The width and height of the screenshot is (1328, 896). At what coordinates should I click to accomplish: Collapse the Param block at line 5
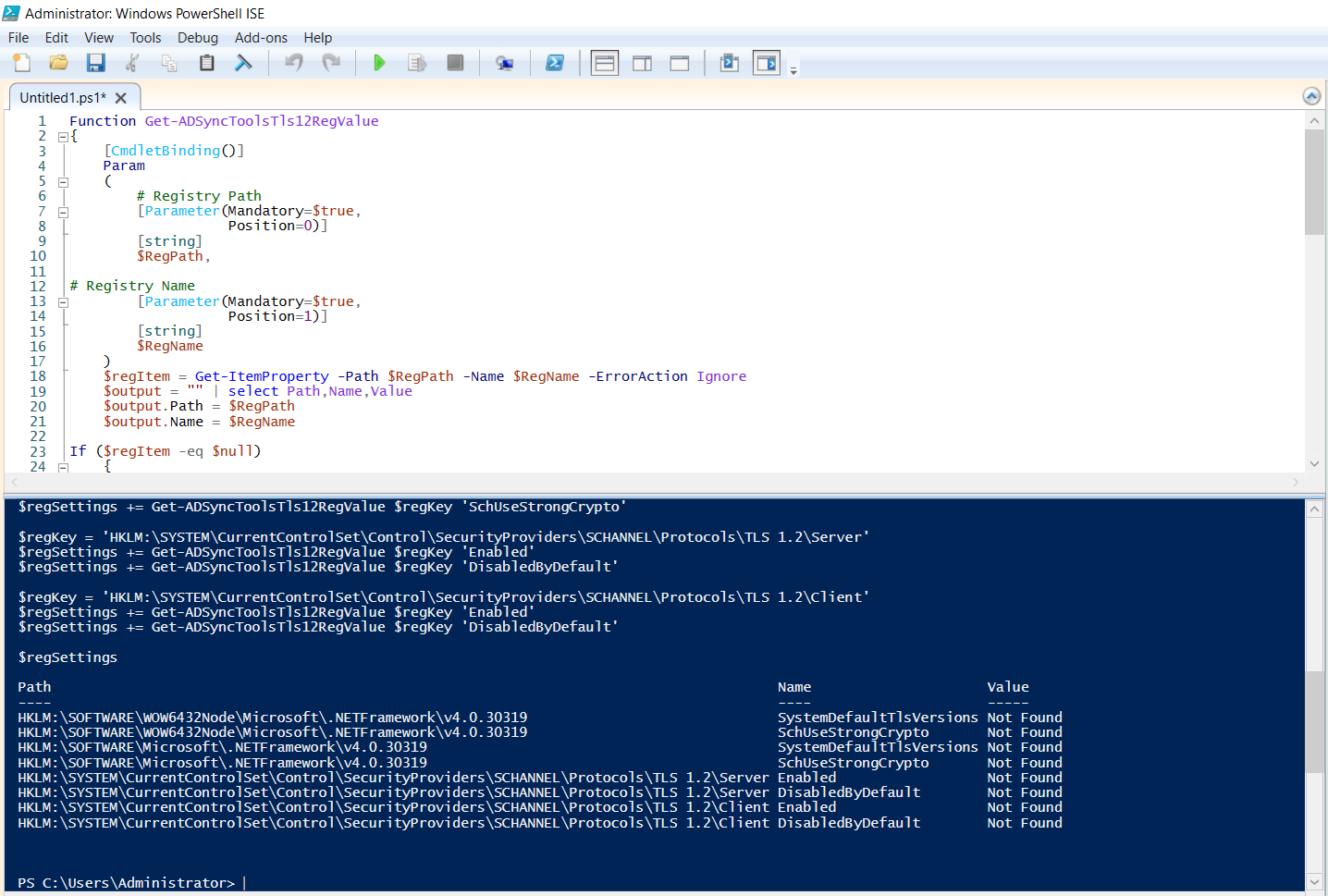click(x=63, y=181)
